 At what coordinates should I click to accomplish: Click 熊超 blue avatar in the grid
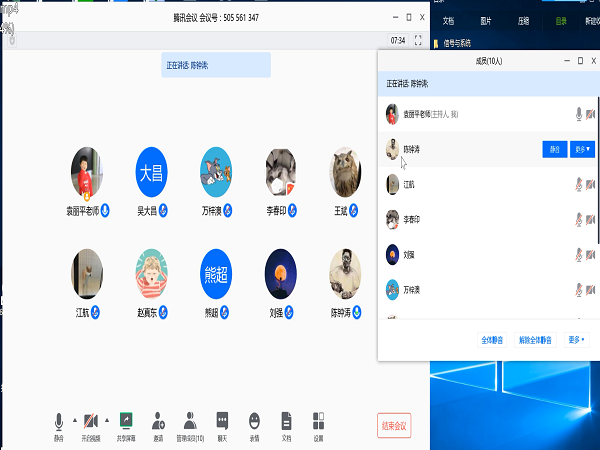[216, 274]
